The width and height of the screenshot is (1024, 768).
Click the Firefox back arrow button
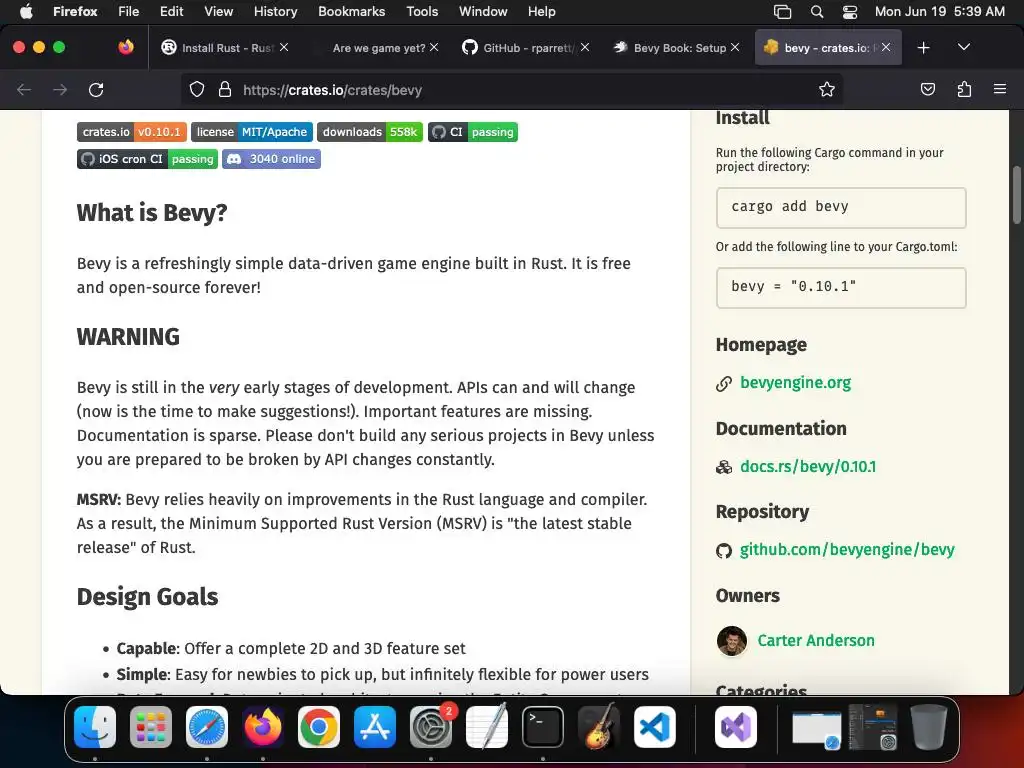click(24, 89)
